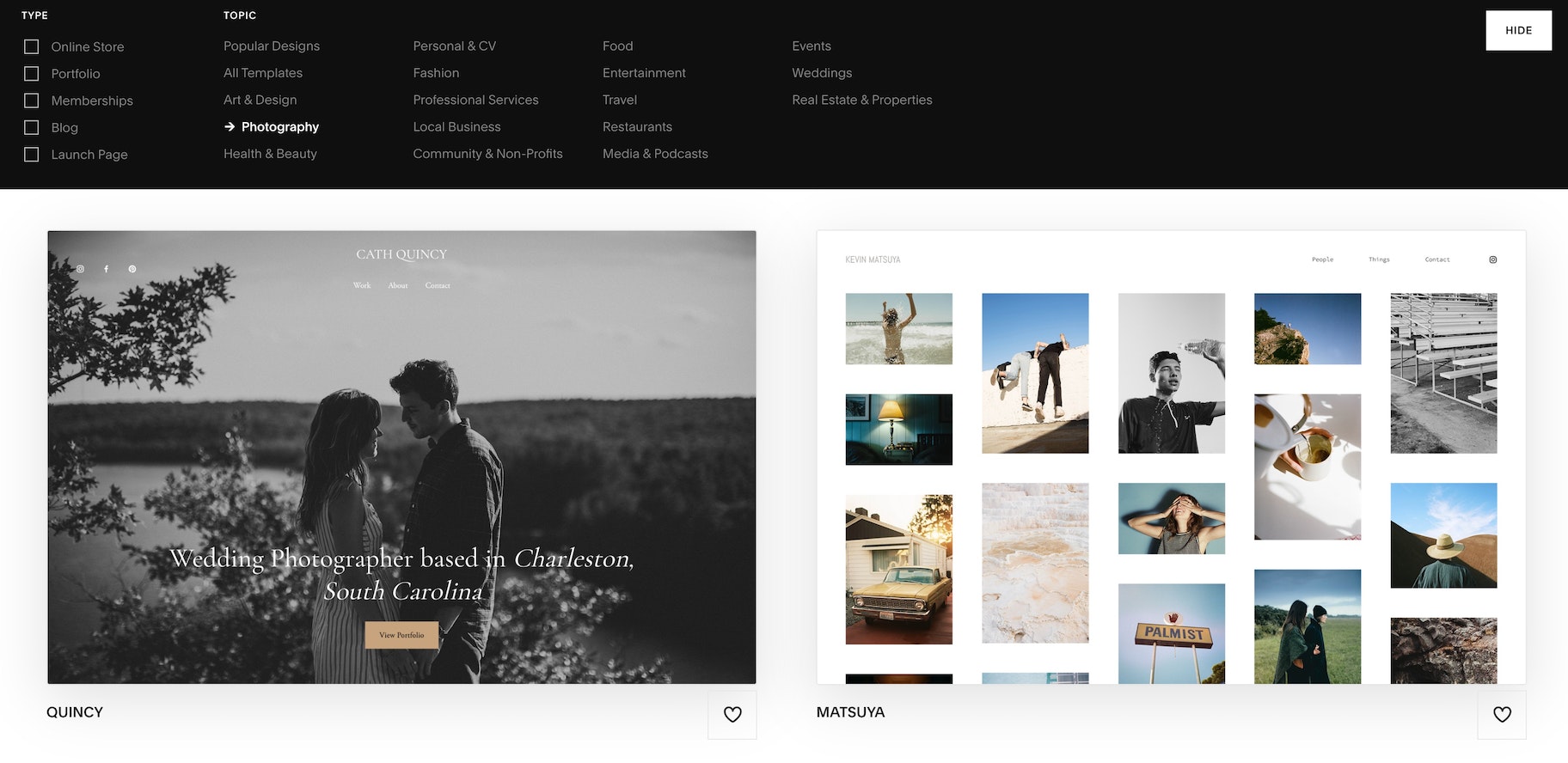The width and height of the screenshot is (1568, 763).
Task: Toggle the Memberships checkbox
Action: pyautogui.click(x=32, y=101)
